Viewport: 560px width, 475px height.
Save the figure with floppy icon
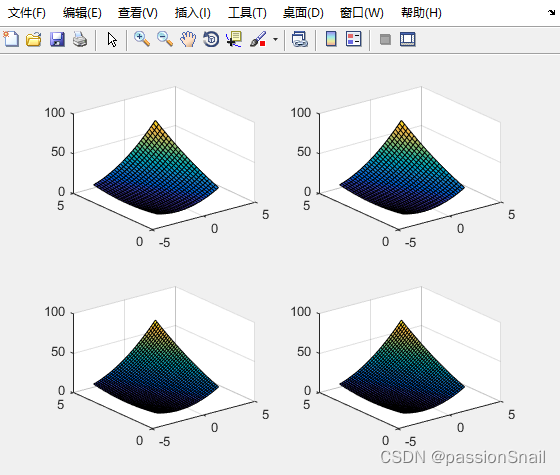(x=57, y=39)
